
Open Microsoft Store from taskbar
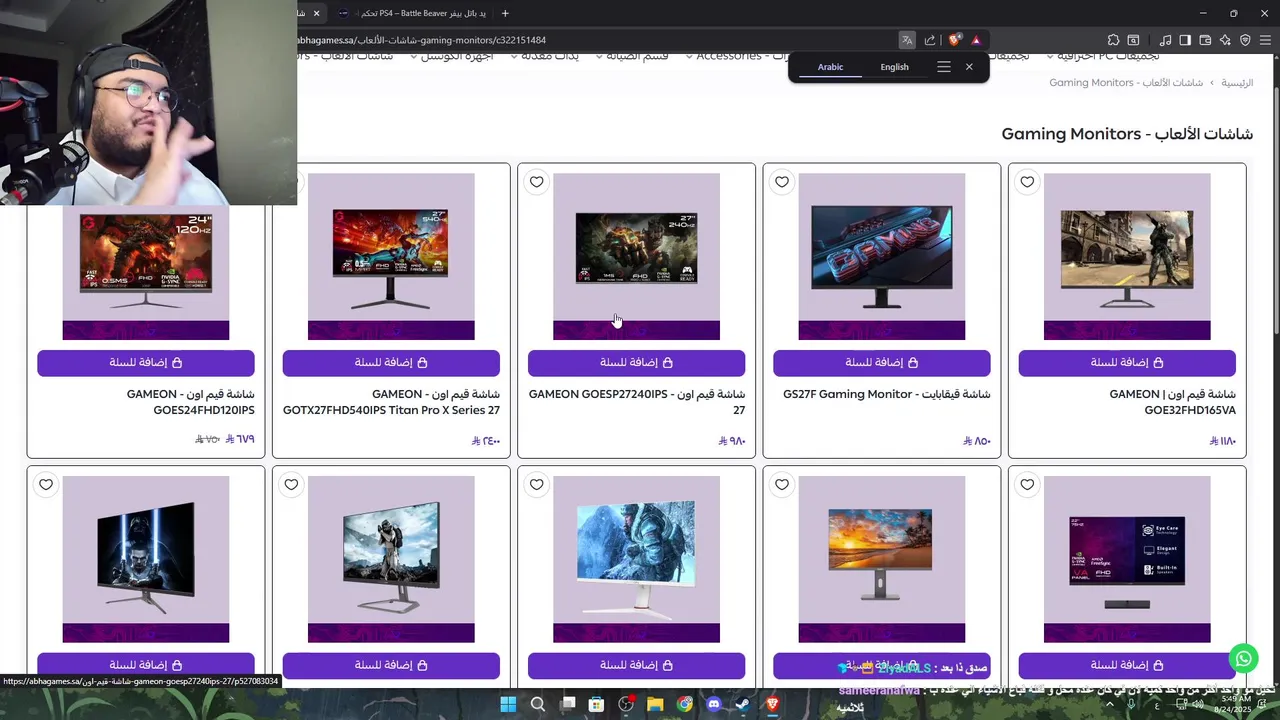click(596, 704)
